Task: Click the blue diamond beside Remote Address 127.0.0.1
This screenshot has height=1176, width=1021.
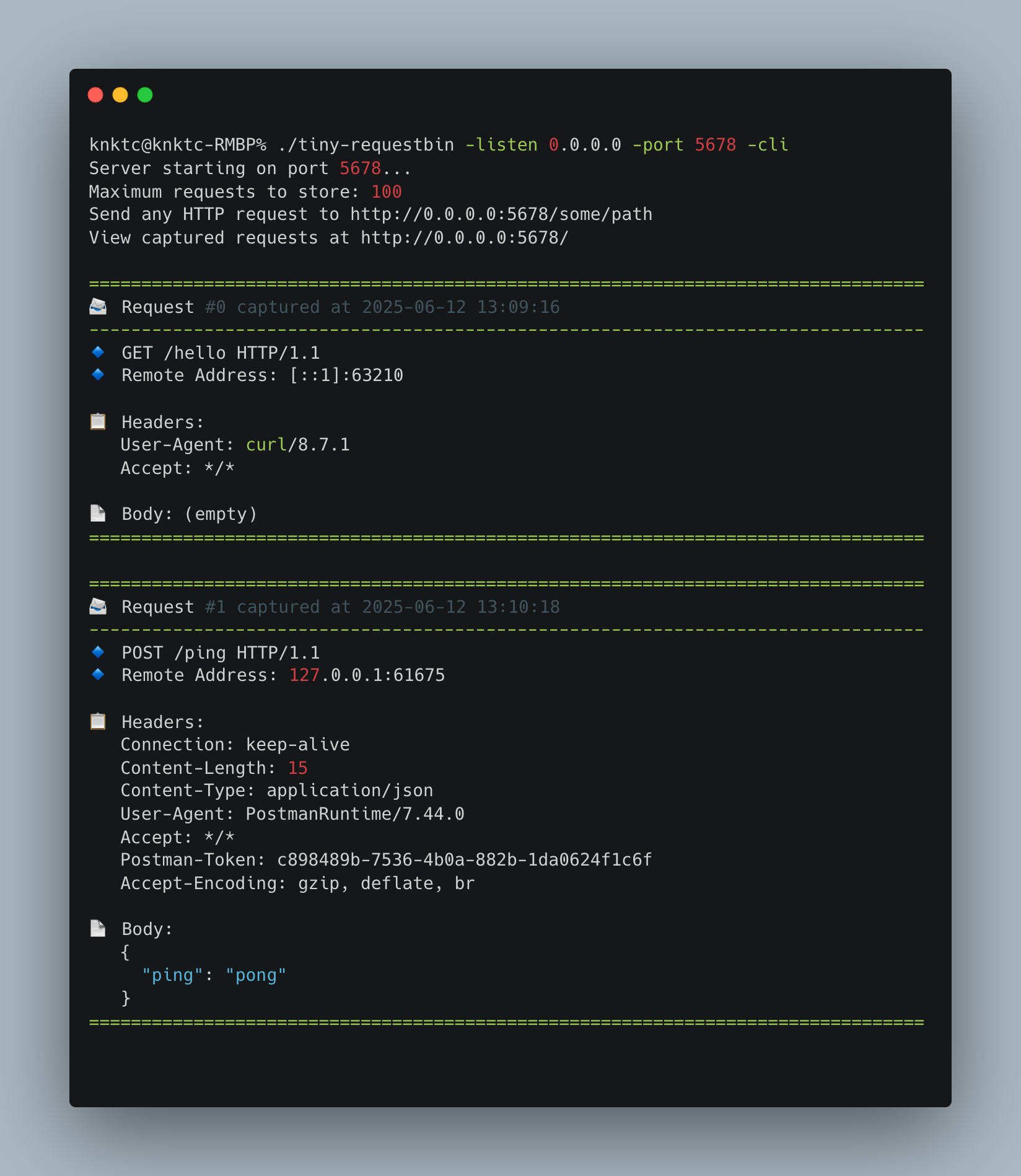Action: pos(98,674)
